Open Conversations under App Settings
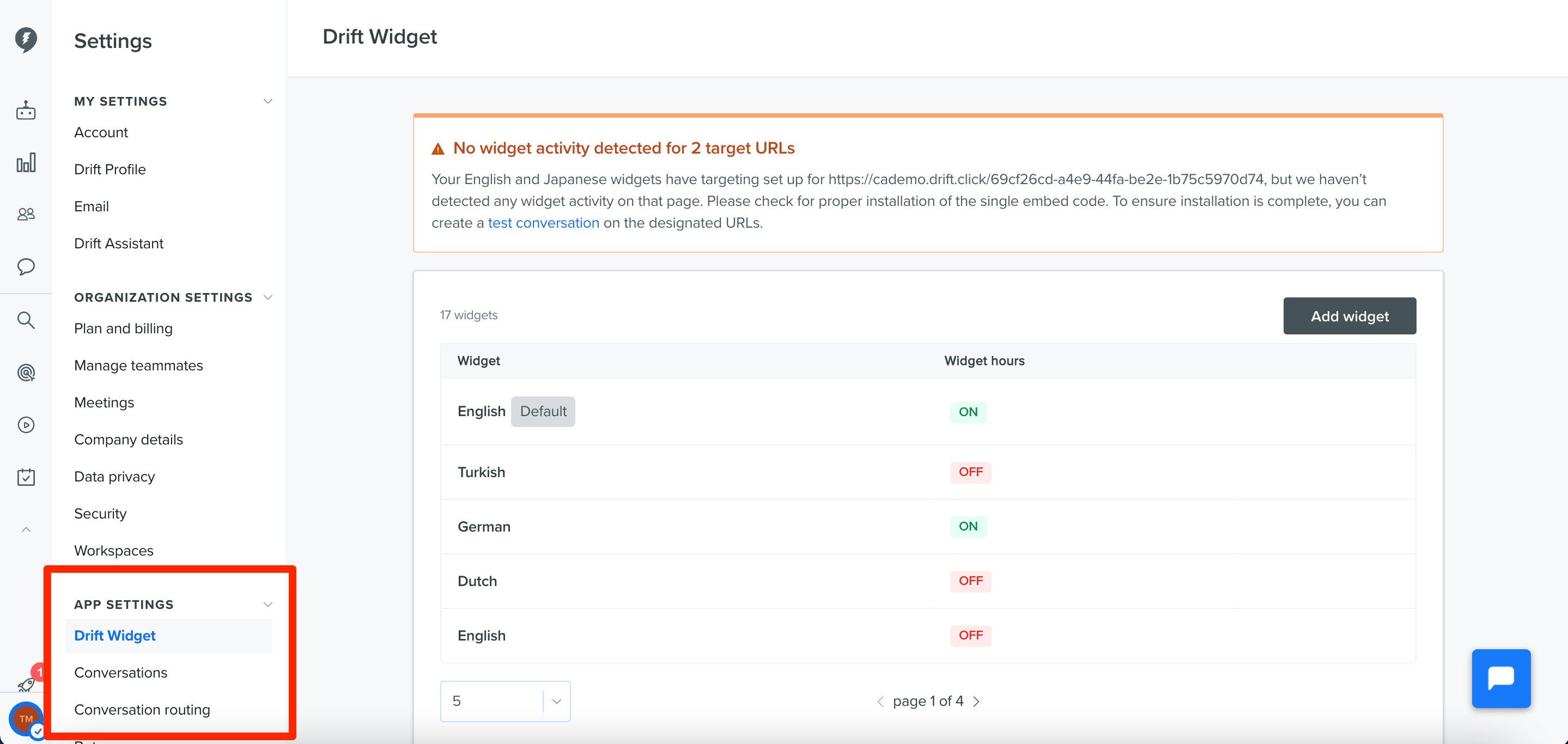The height and width of the screenshot is (744, 1568). (120, 673)
